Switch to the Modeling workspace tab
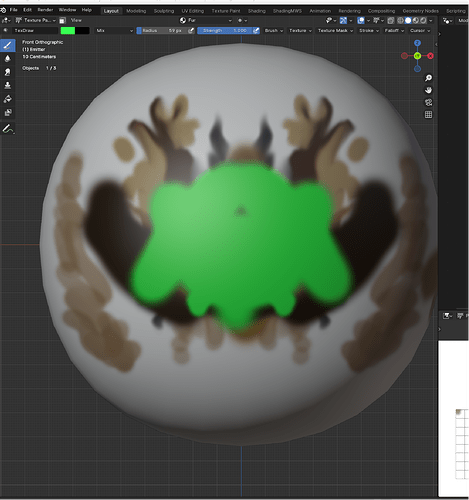Screen dimensions: 469x500 coord(136,11)
